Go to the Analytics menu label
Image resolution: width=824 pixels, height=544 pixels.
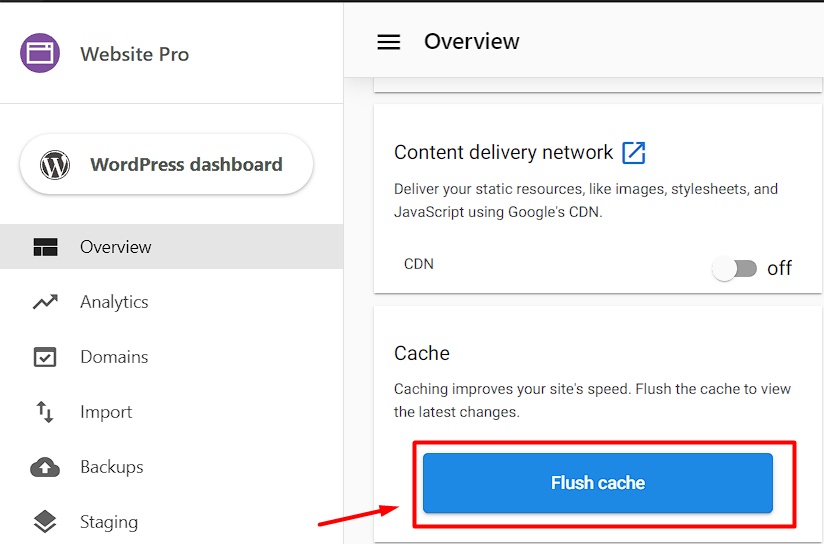[x=114, y=302]
